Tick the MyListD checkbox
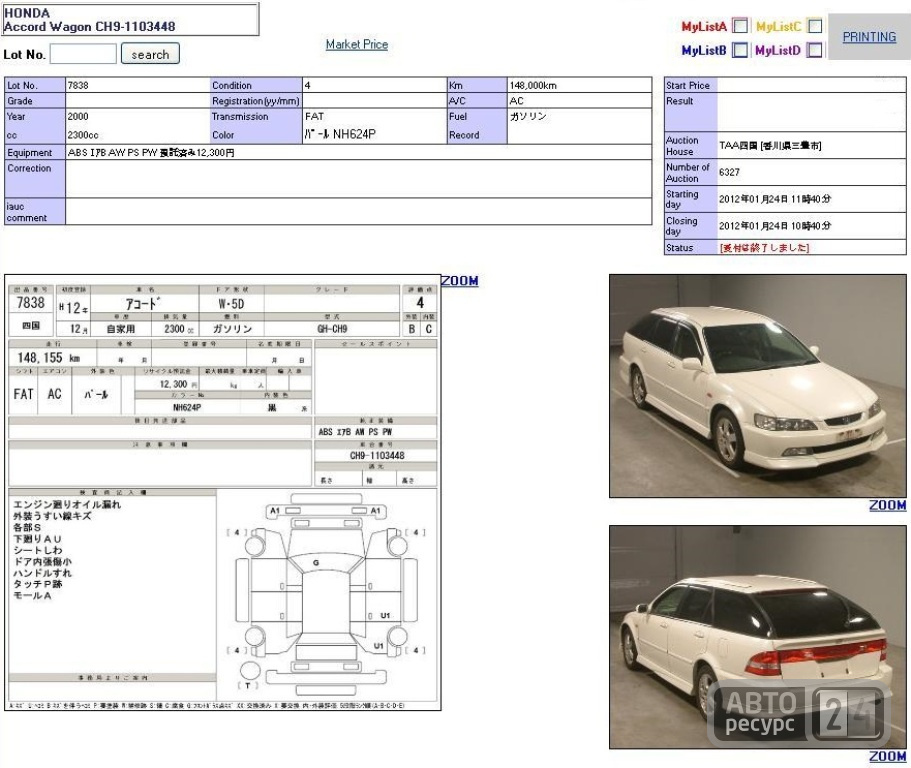 (x=815, y=51)
